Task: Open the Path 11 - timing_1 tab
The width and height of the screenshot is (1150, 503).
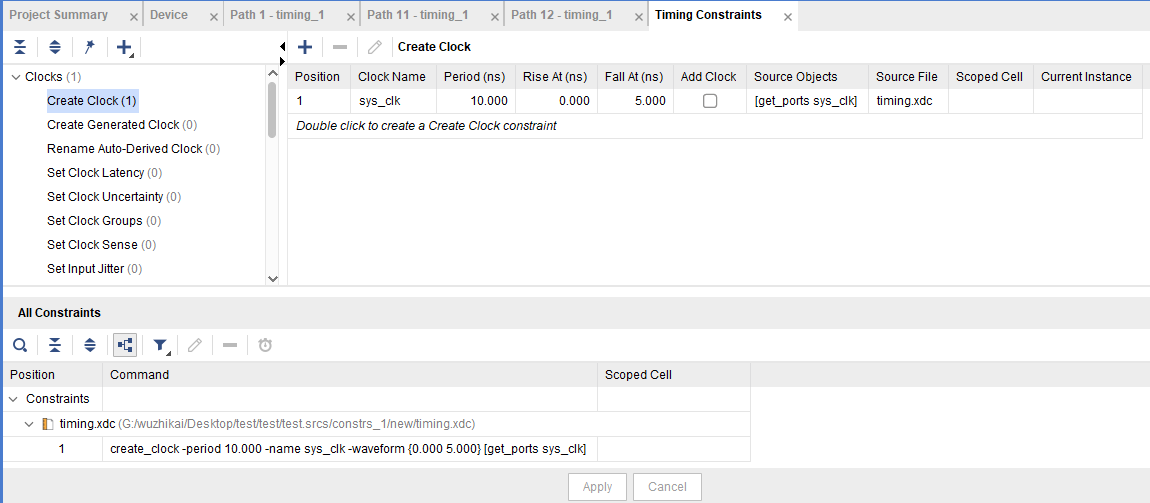Action: point(417,15)
